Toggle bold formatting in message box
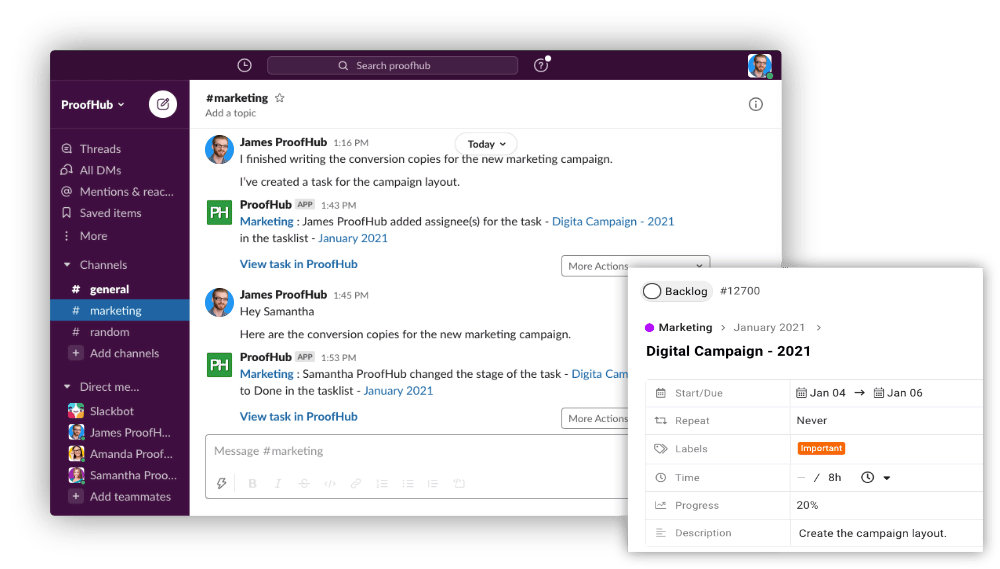 (x=252, y=483)
